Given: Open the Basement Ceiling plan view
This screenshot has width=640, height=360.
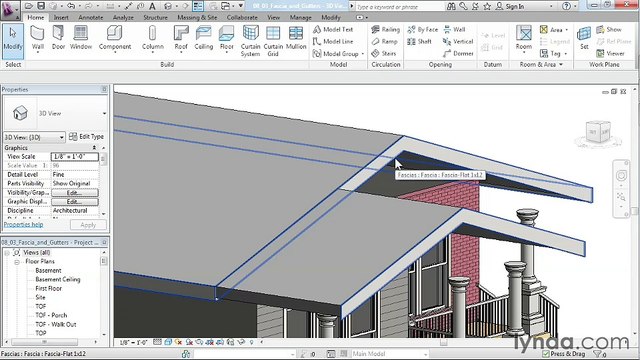Looking at the screenshot, I should click(58, 280).
